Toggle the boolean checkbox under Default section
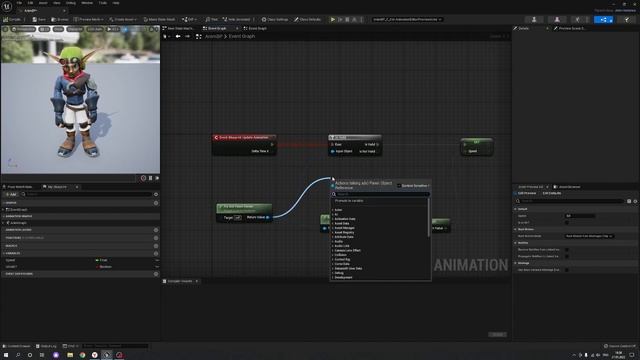This screenshot has height=360, width=640. [567, 222]
